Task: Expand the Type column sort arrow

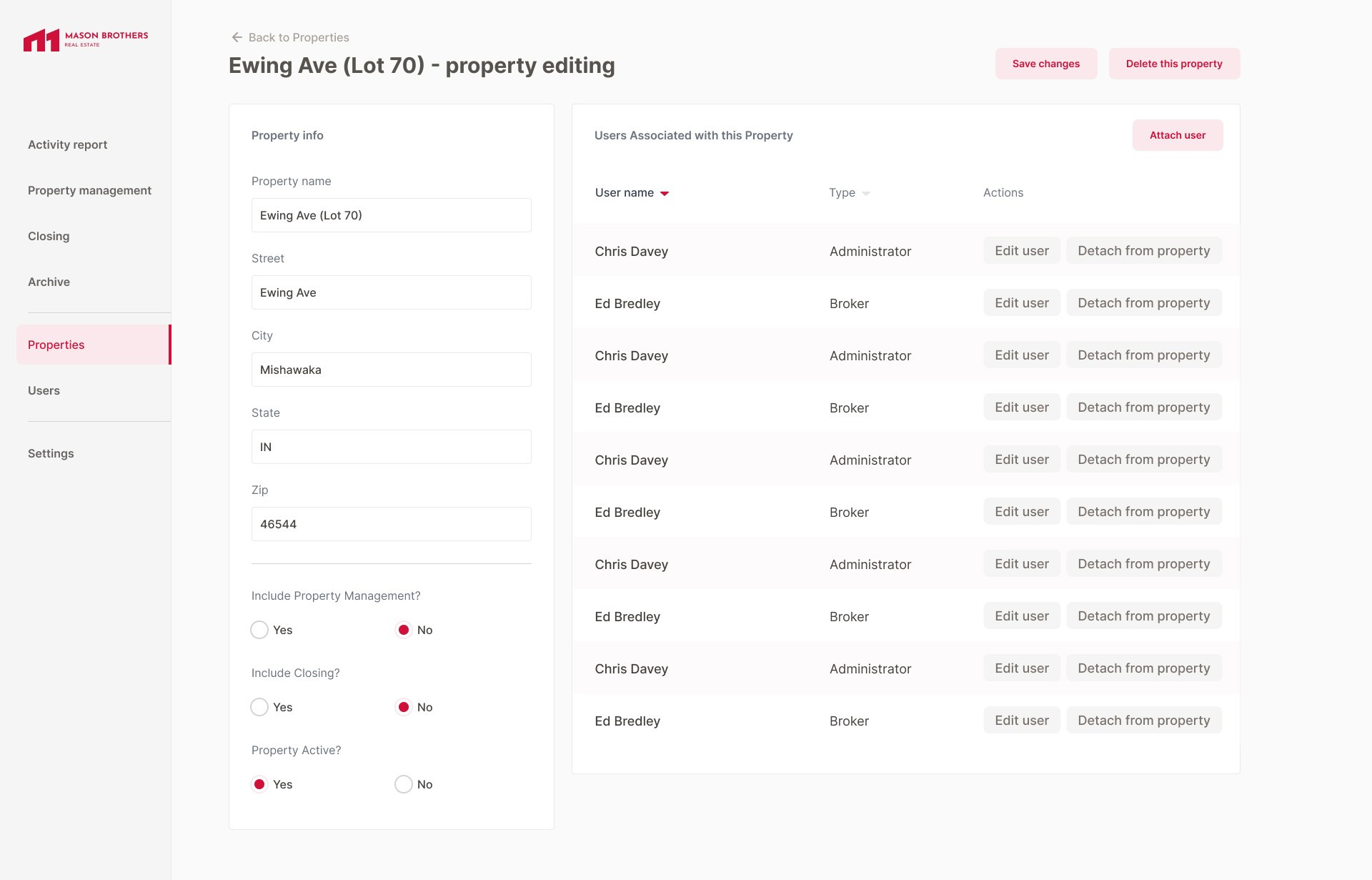Action: 866,194
